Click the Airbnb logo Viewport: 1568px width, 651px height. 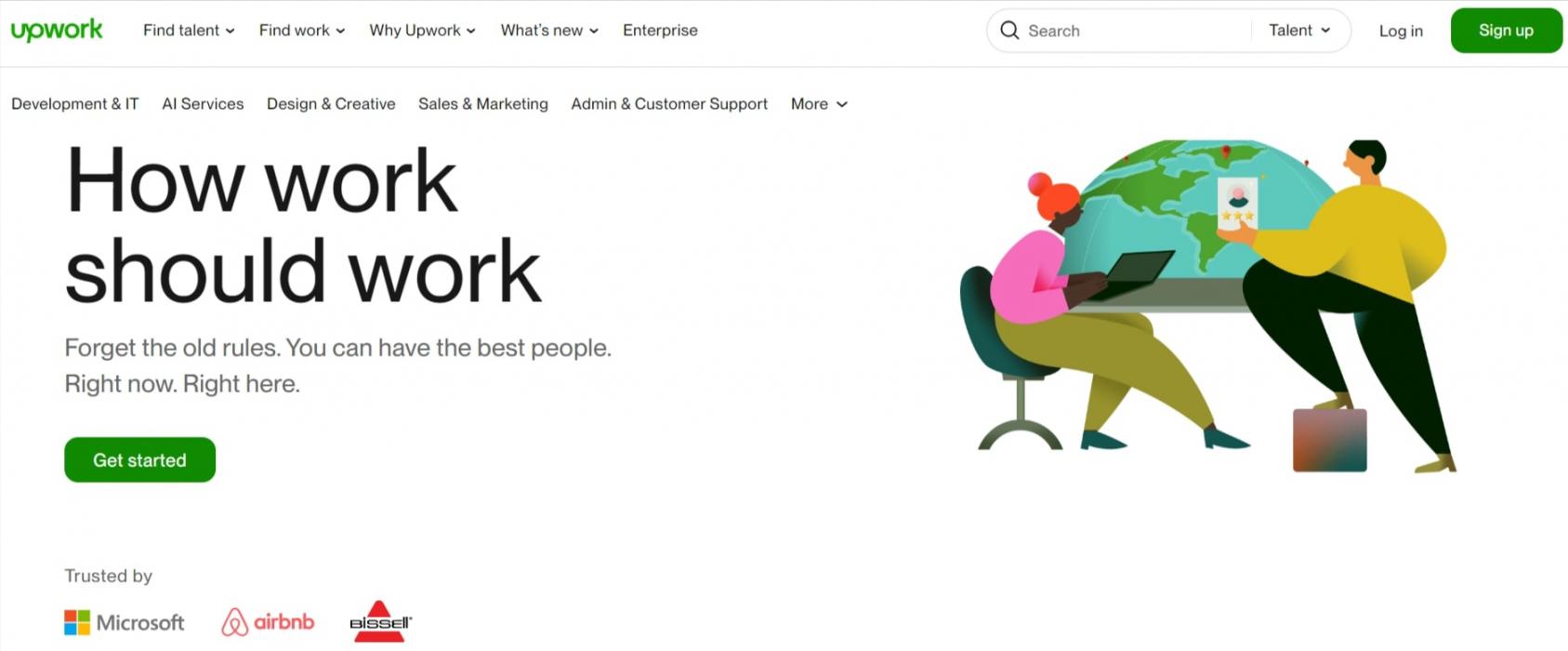[x=268, y=621]
